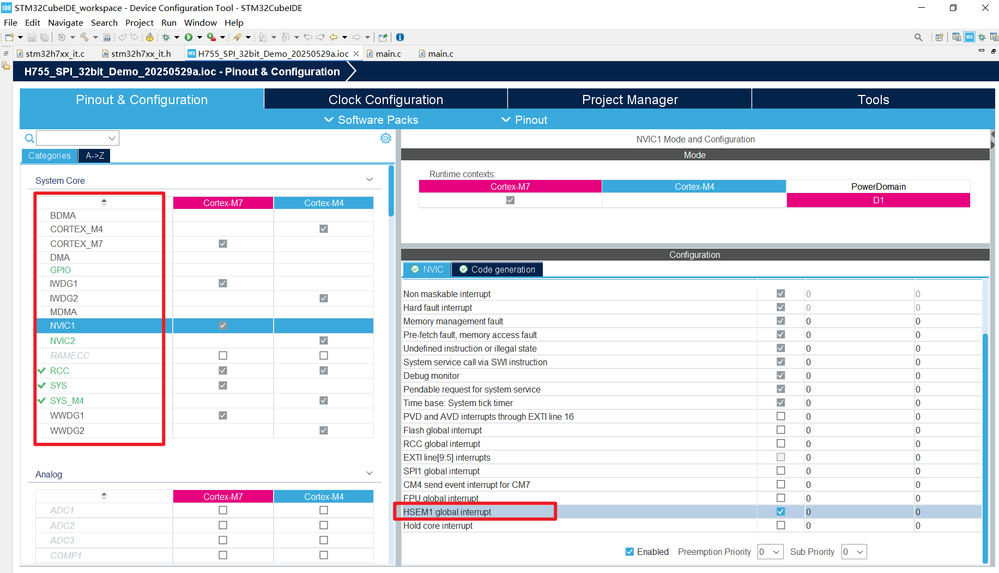Click the gear settings icon in categories panel
This screenshot has height=573, width=999.
pyautogui.click(x=385, y=138)
